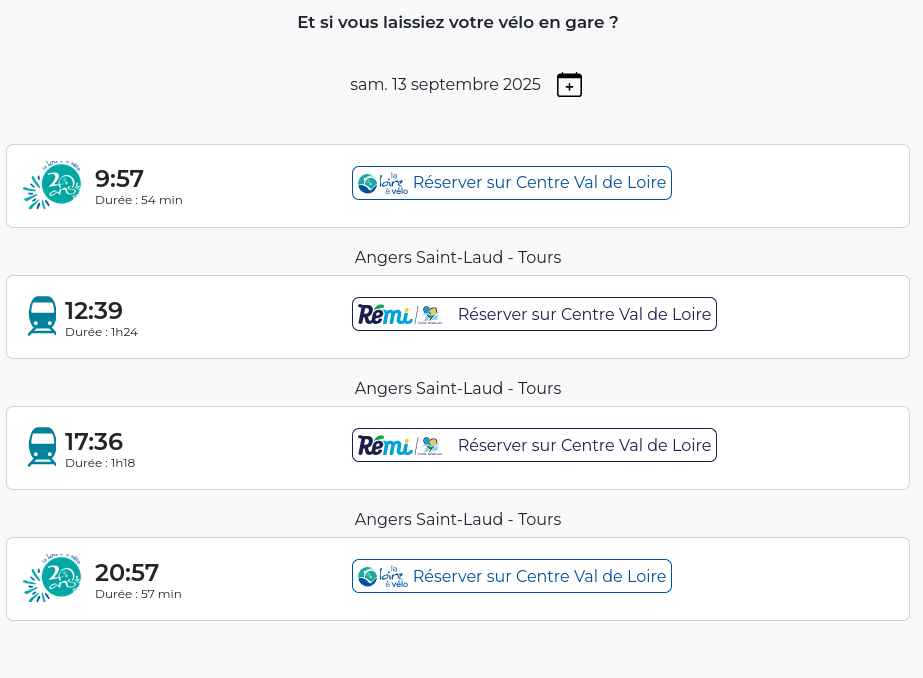Viewport: 923px width, 678px height.
Task: Select the 17:36 departure time
Action: click(x=94, y=442)
